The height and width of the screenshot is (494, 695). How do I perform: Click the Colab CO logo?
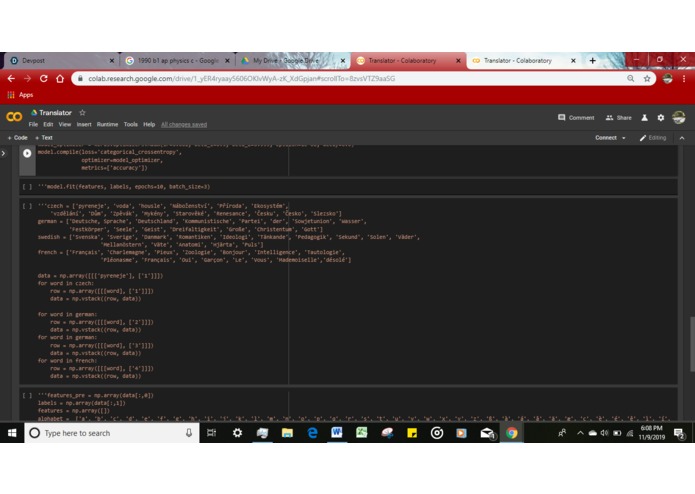[x=14, y=117]
